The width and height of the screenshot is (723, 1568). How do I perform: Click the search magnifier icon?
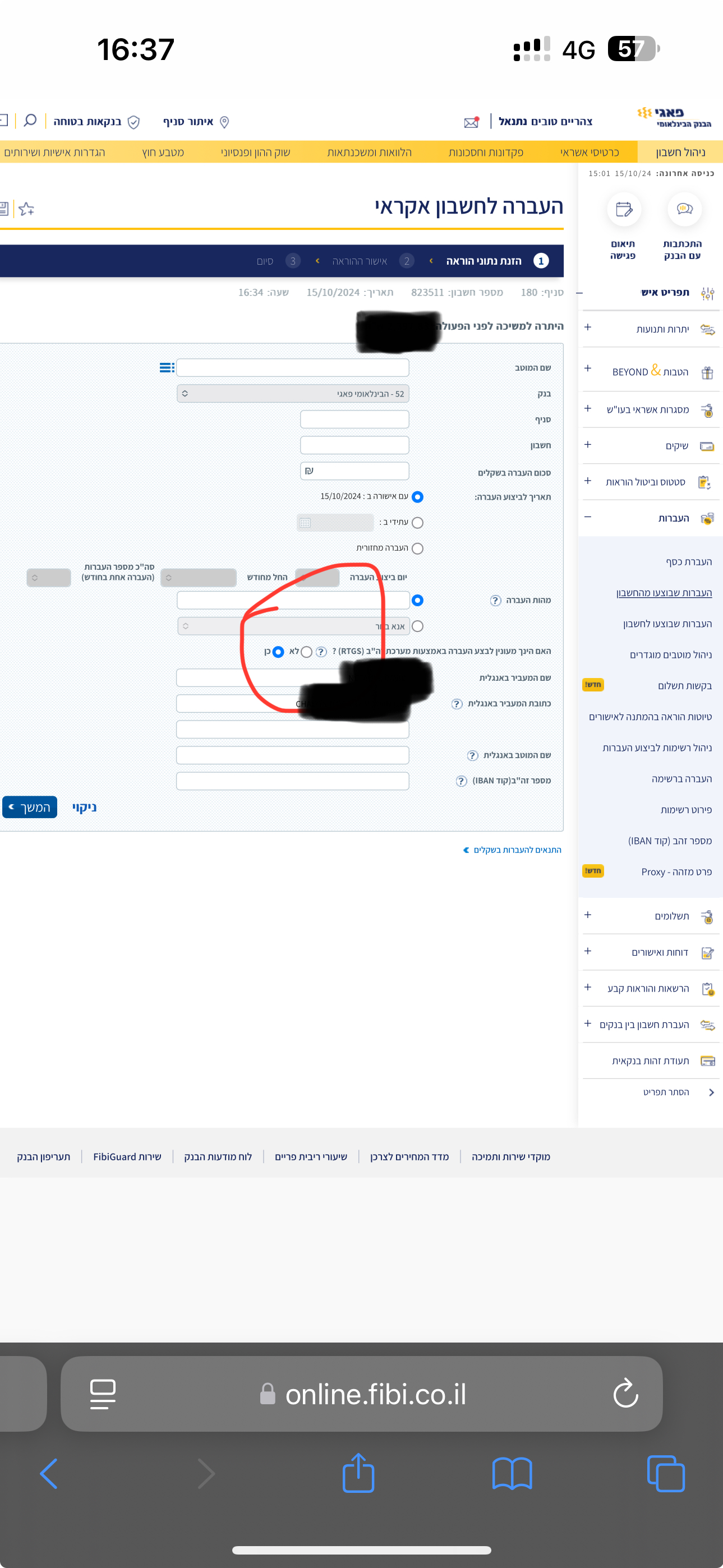point(30,121)
